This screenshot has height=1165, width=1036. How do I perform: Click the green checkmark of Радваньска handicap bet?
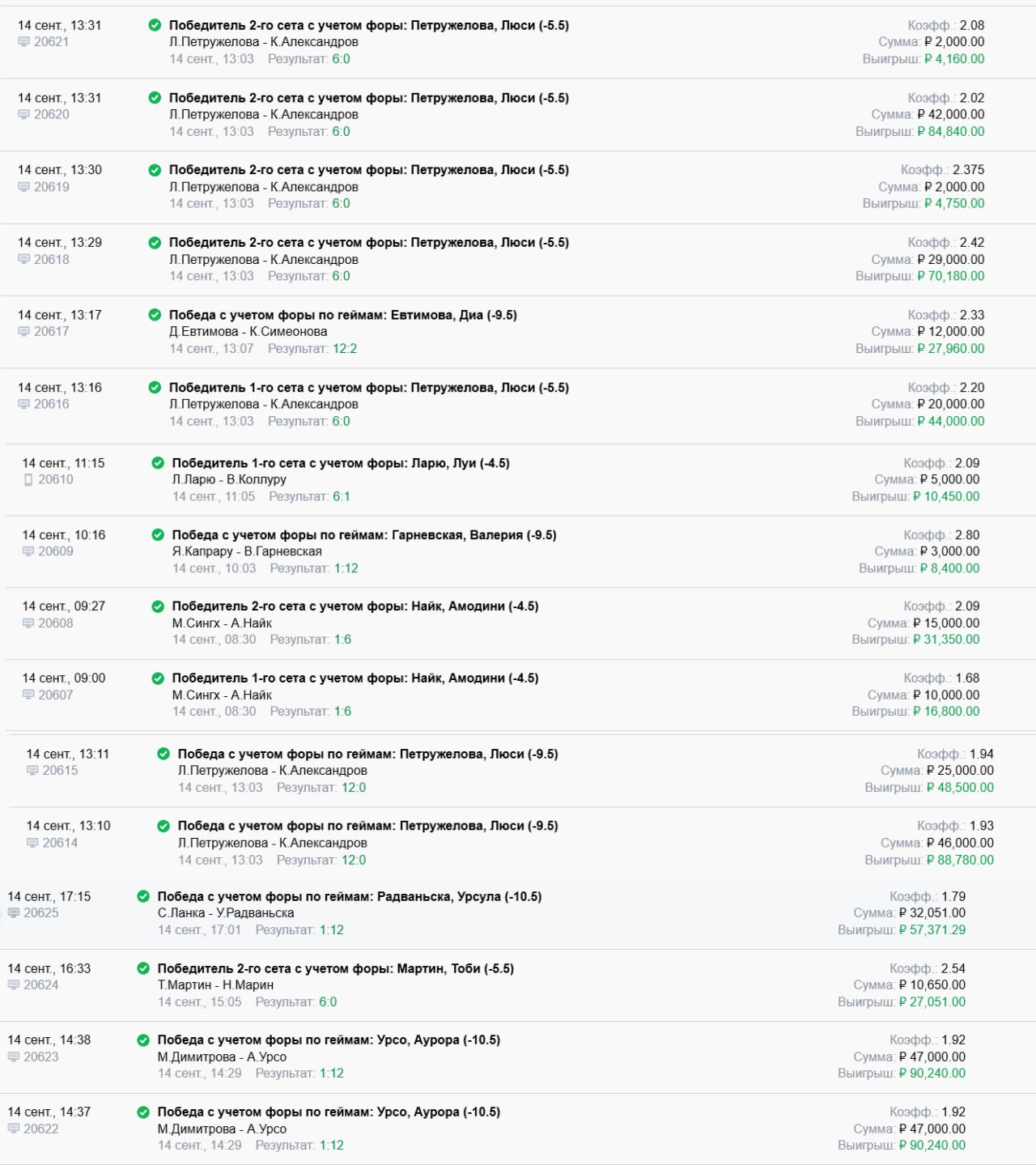click(143, 896)
